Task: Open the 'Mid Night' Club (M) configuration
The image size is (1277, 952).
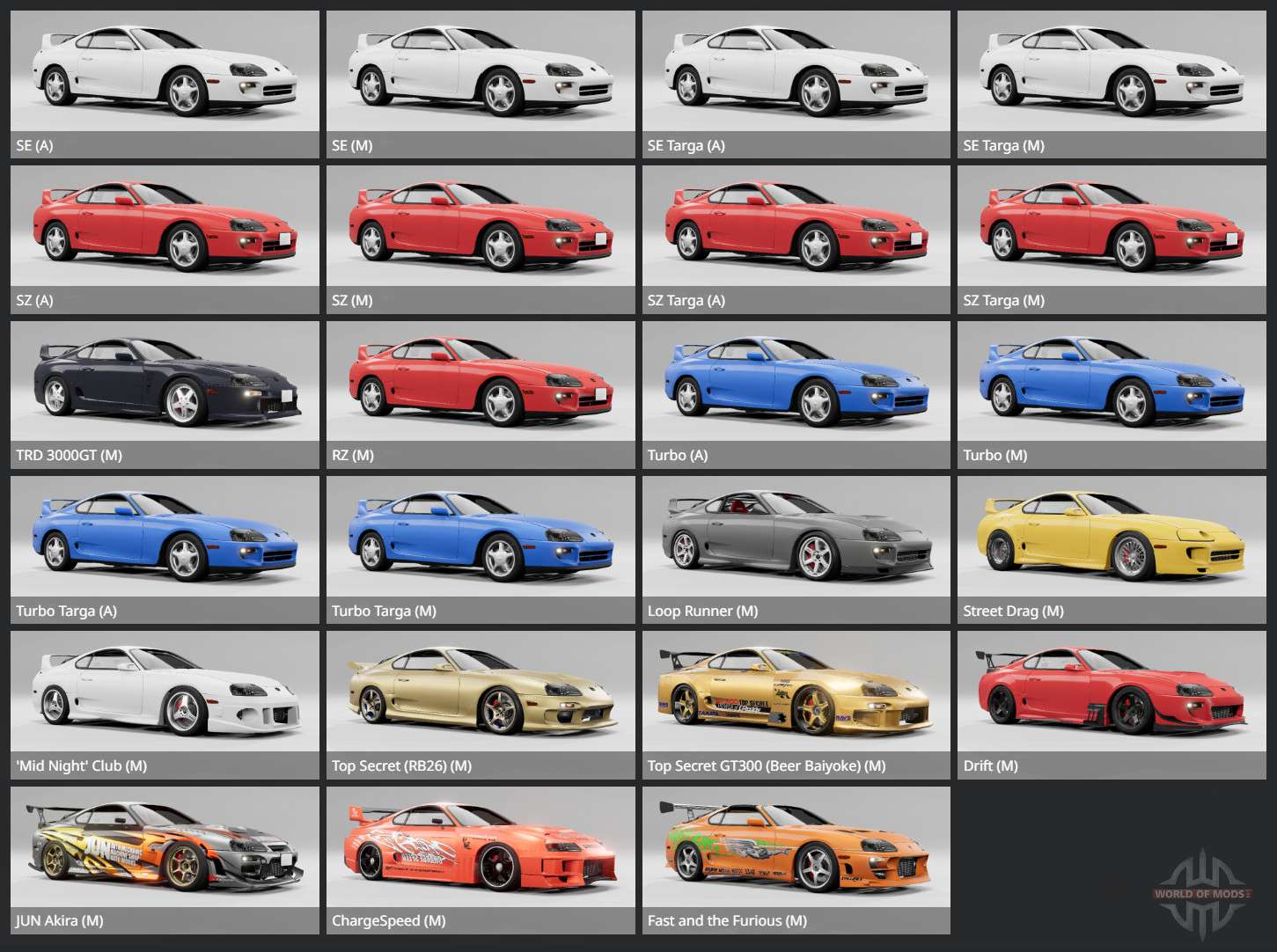Action: pyautogui.click(x=165, y=704)
